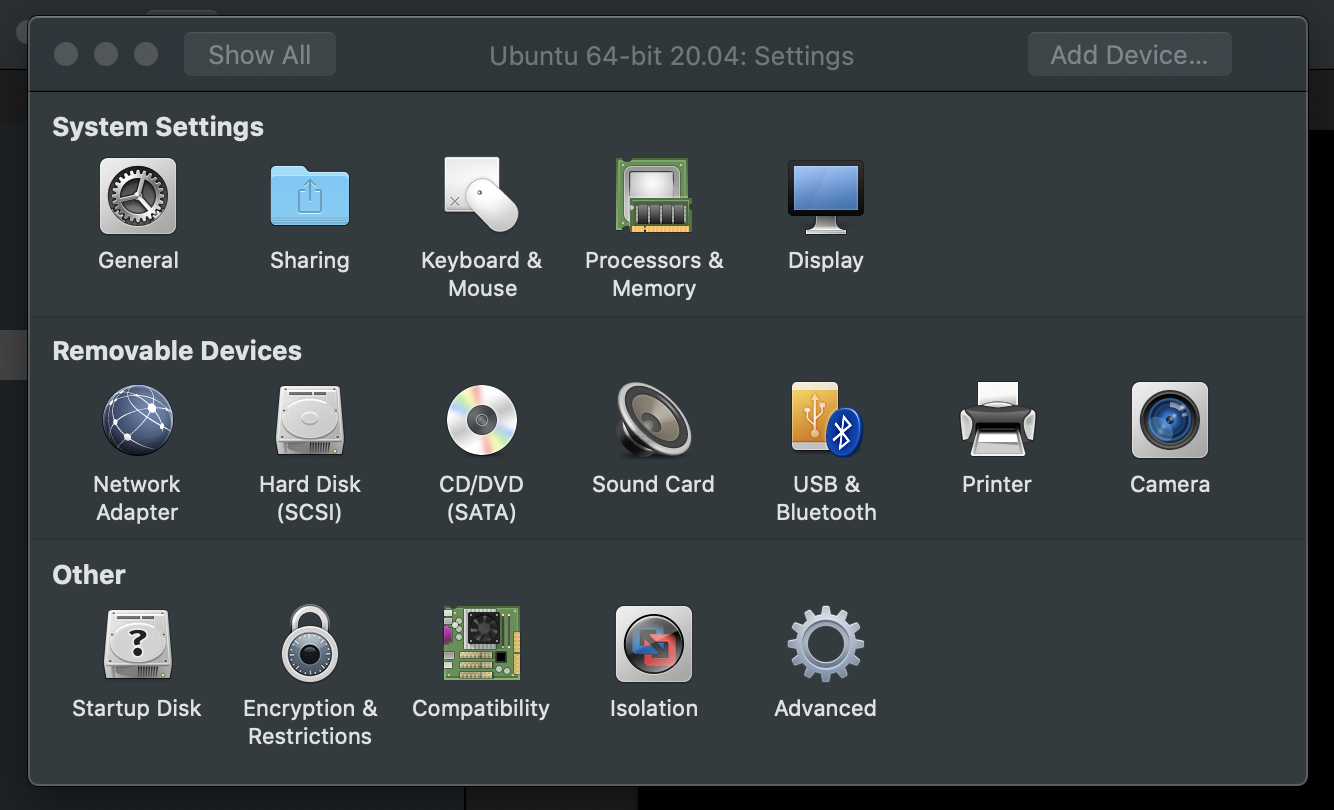Open the Isolation settings icon
The width and height of the screenshot is (1334, 810).
pyautogui.click(x=654, y=644)
